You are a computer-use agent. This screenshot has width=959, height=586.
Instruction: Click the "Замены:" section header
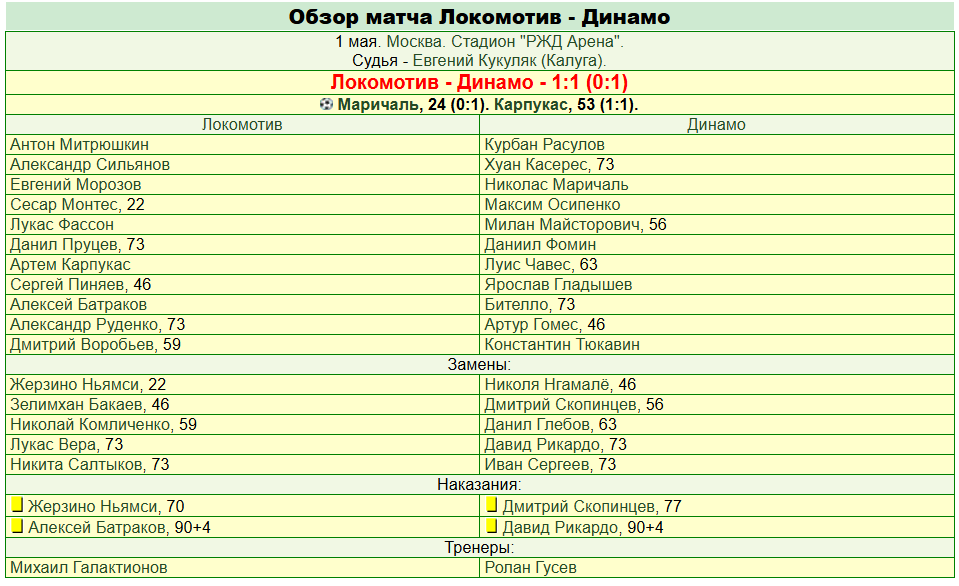[x=480, y=365]
